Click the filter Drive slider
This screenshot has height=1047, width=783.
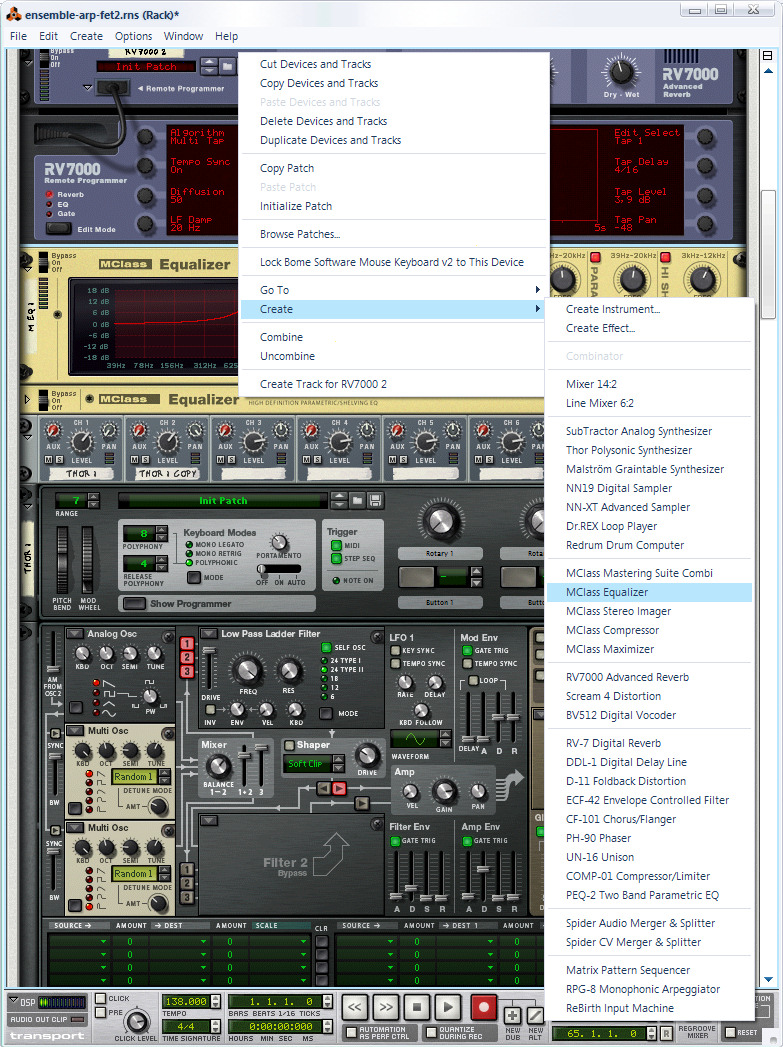[x=210, y=670]
